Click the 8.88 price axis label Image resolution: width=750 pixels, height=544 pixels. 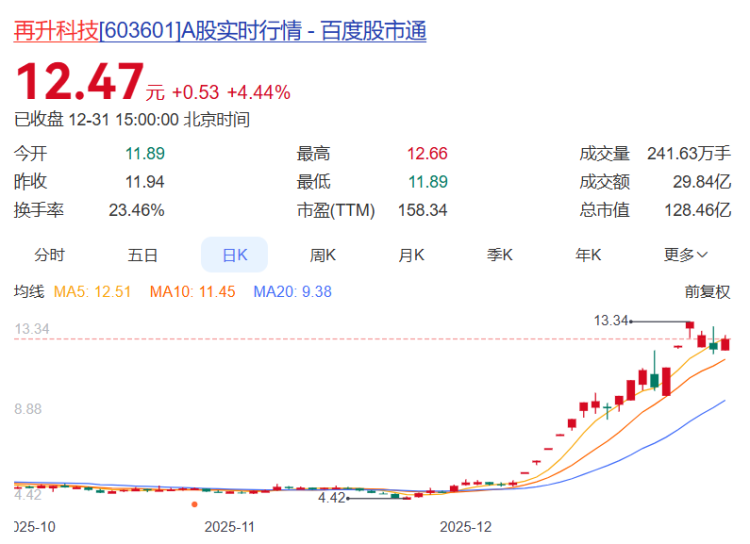click(x=28, y=409)
